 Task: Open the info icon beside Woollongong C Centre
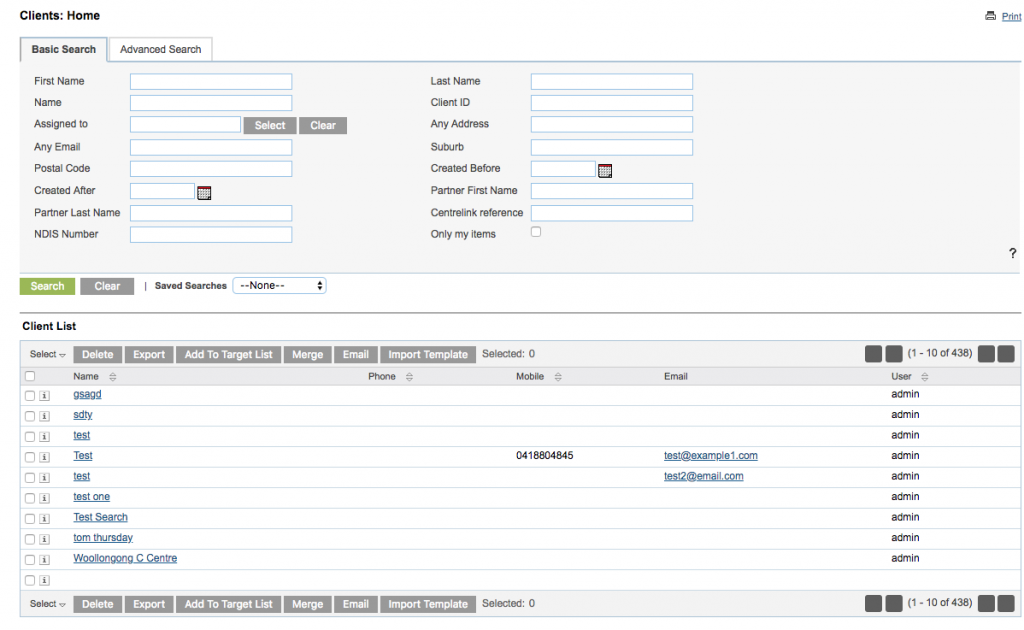tap(44, 559)
